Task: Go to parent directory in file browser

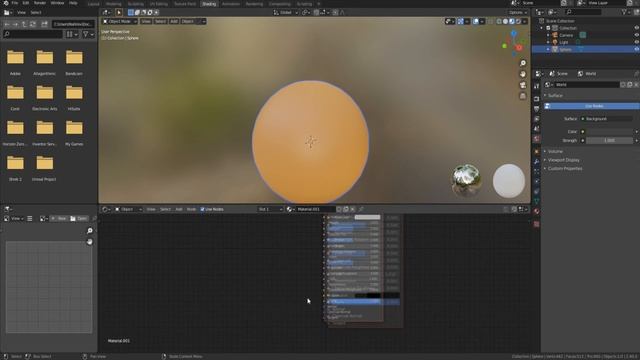Action: pyautogui.click(x=24, y=24)
